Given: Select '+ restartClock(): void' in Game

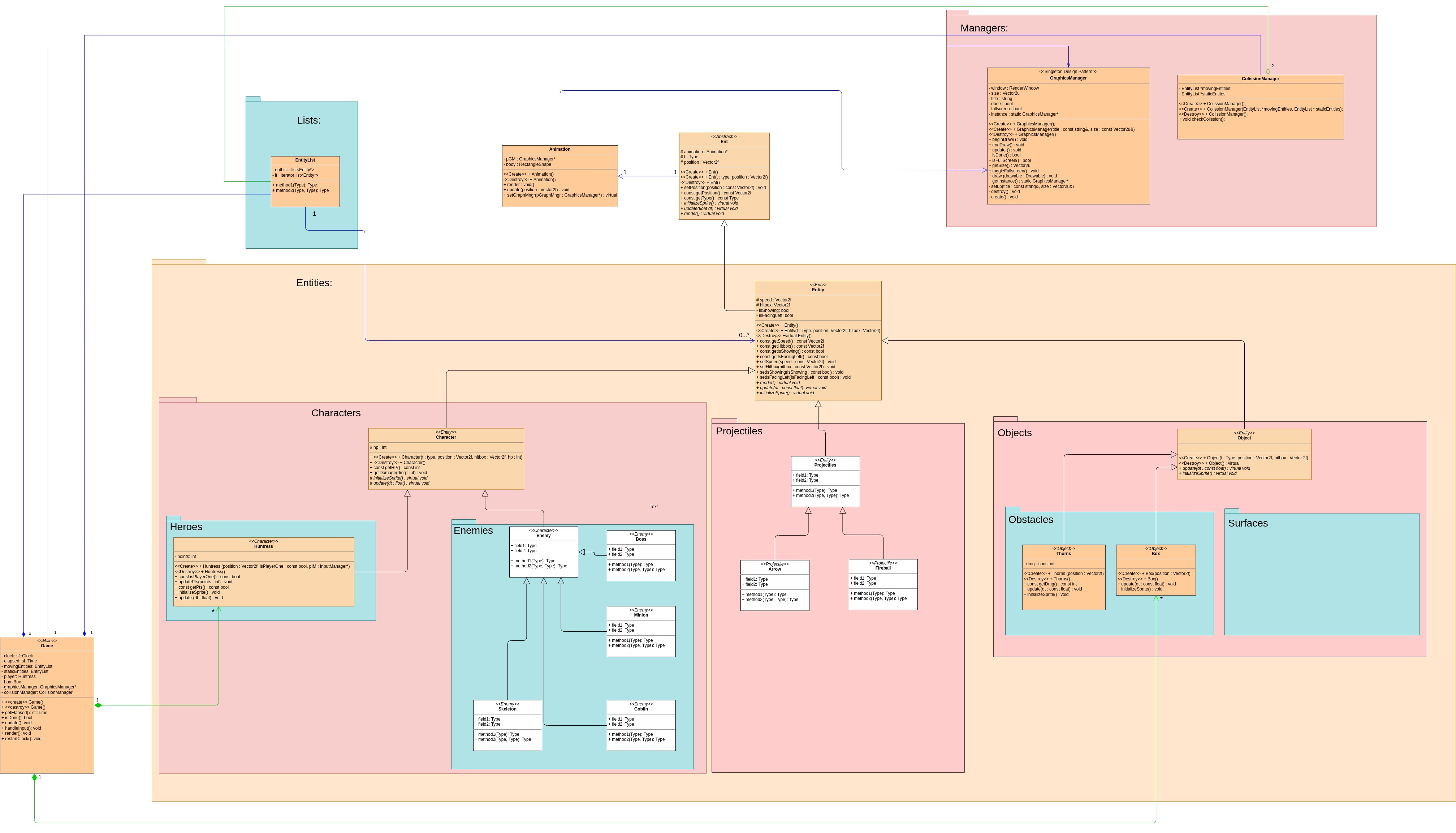Looking at the screenshot, I should click(x=22, y=739).
